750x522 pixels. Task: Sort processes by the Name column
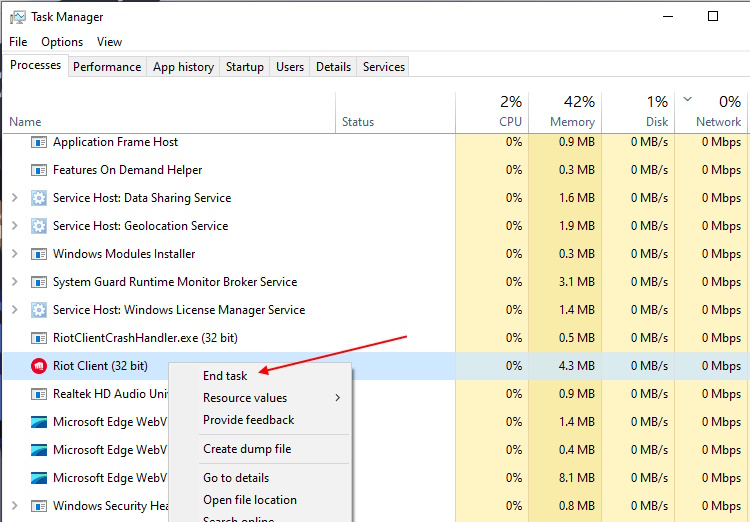[x=169, y=112]
